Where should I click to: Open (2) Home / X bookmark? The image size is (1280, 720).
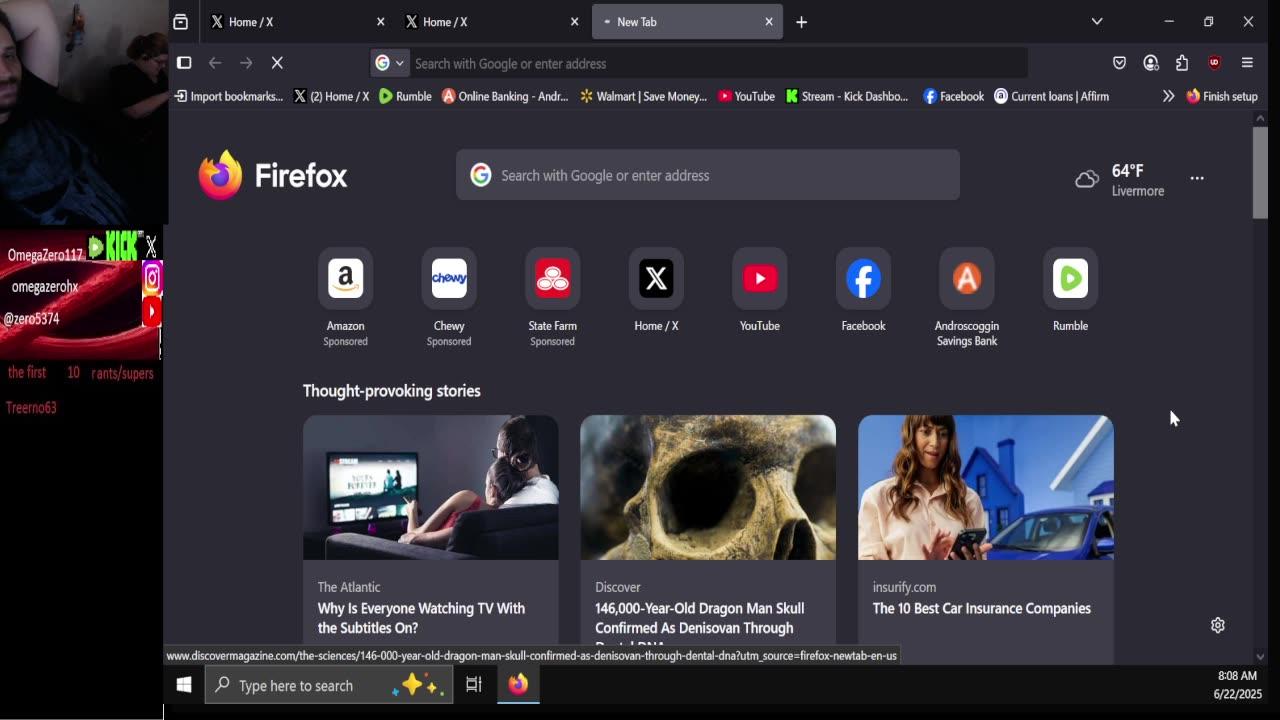point(332,97)
